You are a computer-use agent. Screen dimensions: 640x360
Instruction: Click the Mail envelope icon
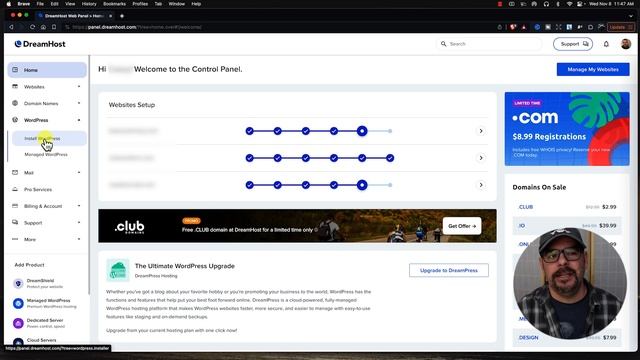pos(15,173)
